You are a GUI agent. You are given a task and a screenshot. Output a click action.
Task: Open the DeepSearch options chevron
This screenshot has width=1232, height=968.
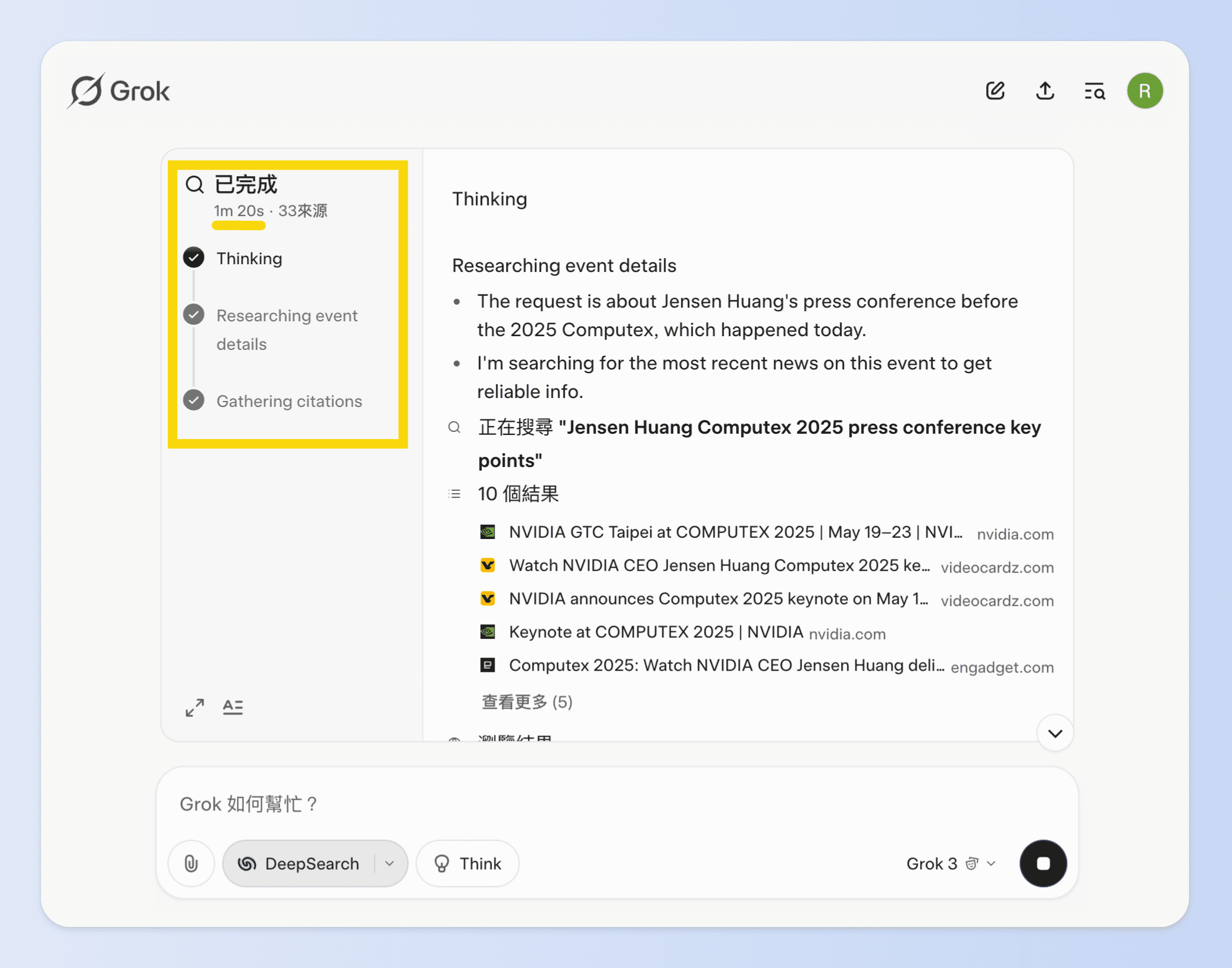390,863
